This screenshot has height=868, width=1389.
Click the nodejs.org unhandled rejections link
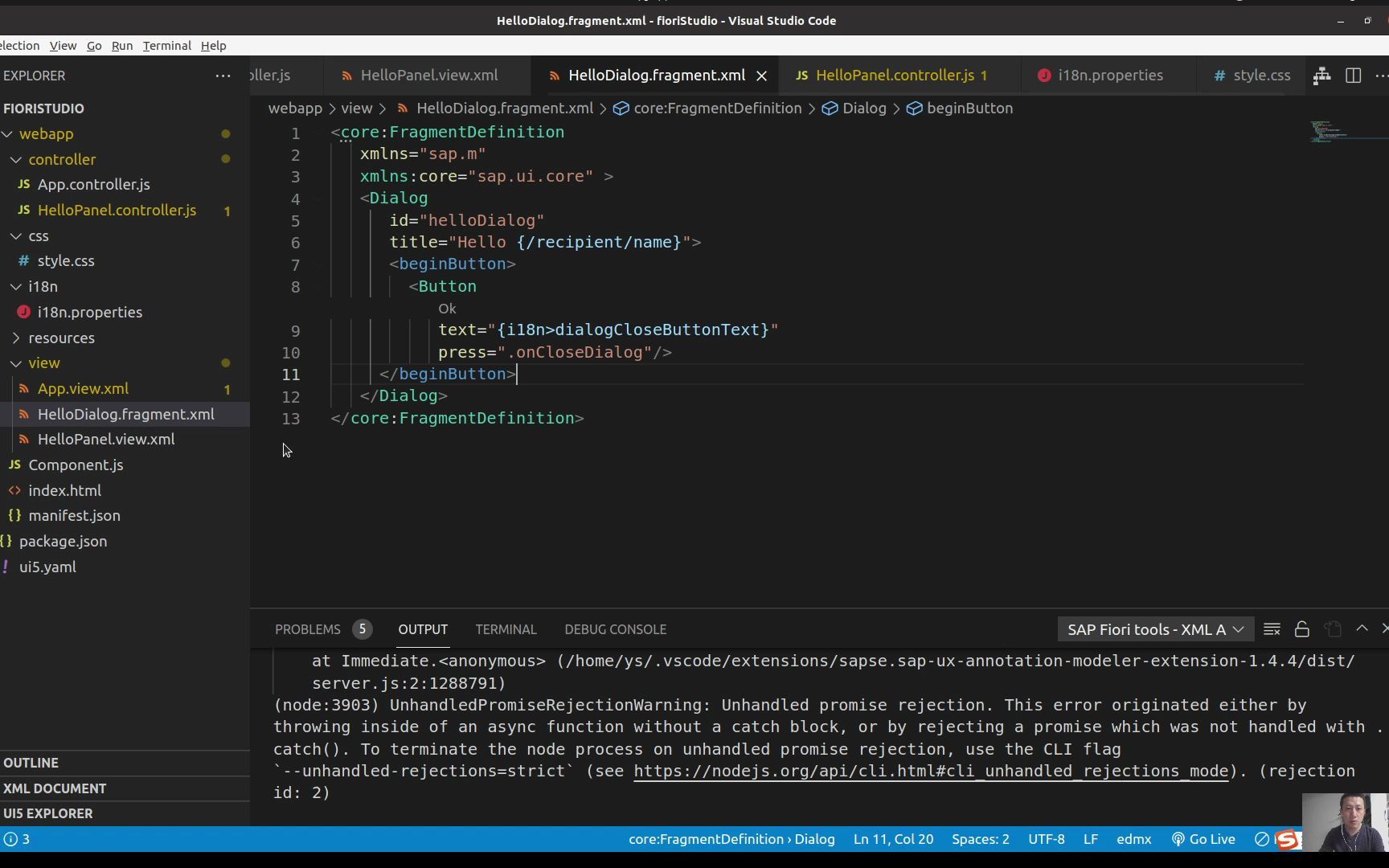tap(932, 772)
